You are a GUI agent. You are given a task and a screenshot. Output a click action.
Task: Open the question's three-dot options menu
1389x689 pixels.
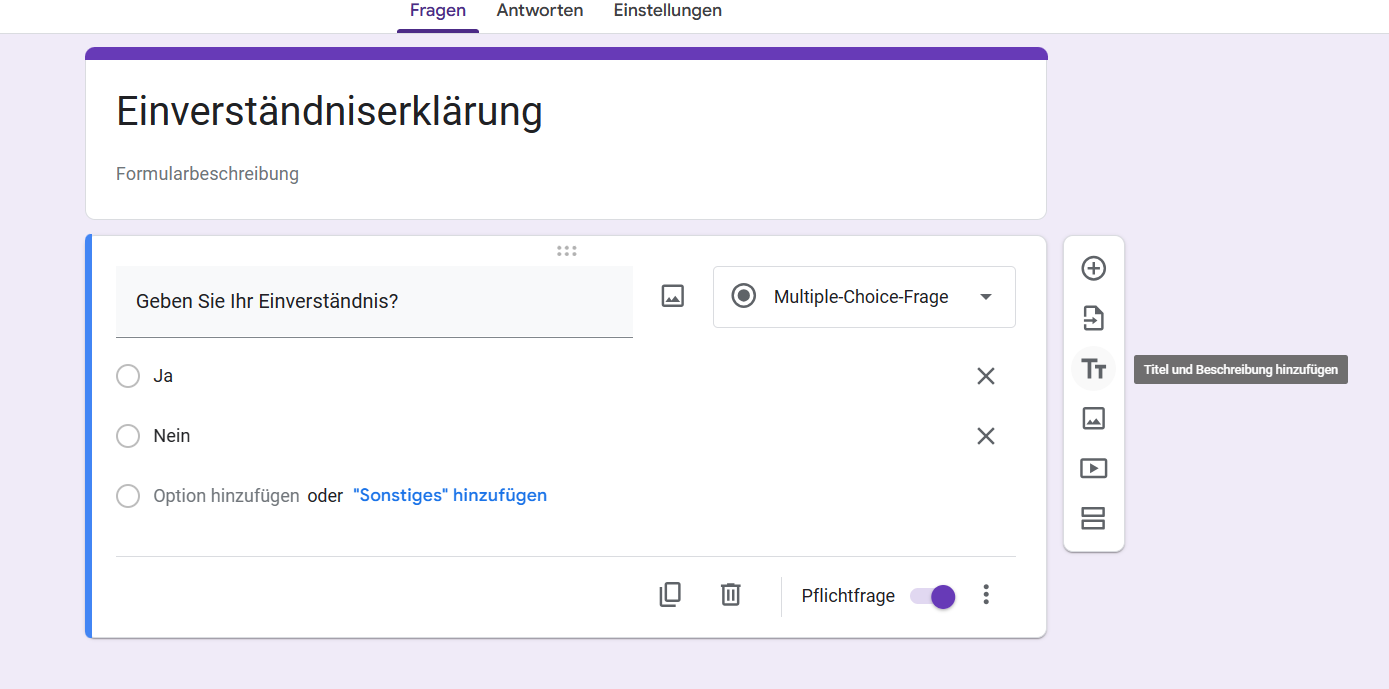point(986,595)
